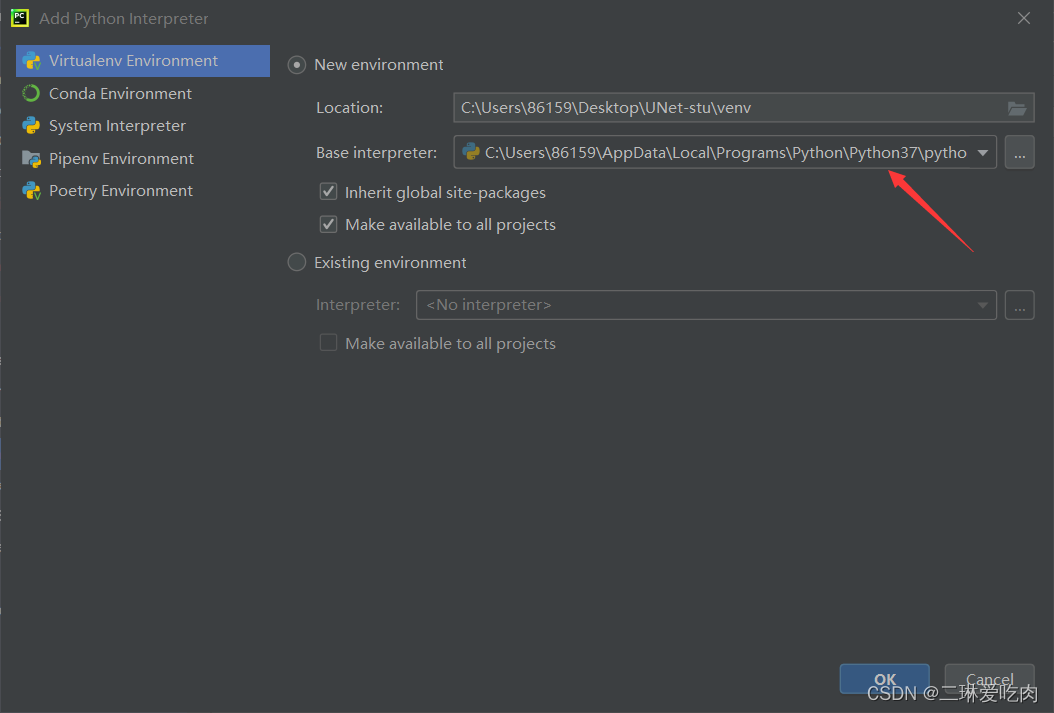
Task: Select Poetry Environment in sidebar
Action: tap(143, 191)
